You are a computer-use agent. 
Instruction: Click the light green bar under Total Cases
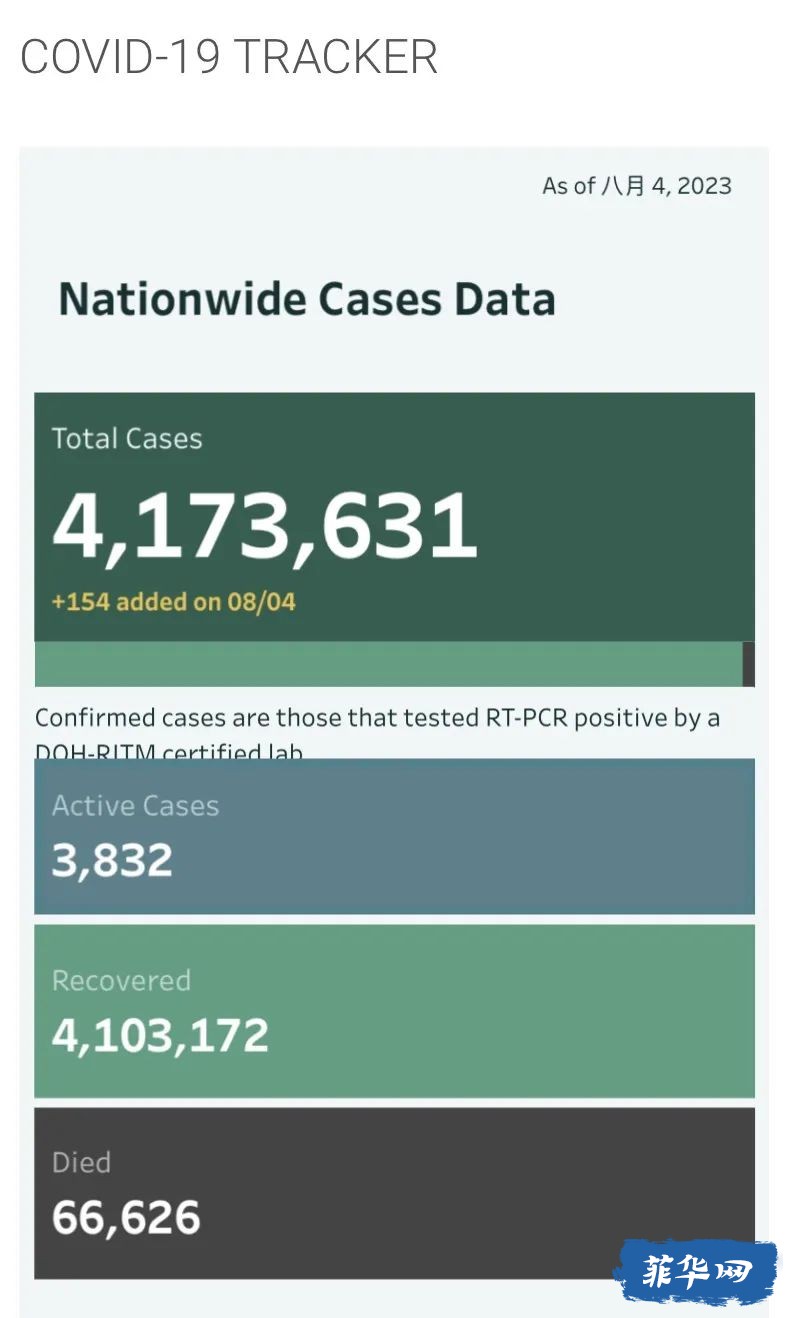click(388, 664)
